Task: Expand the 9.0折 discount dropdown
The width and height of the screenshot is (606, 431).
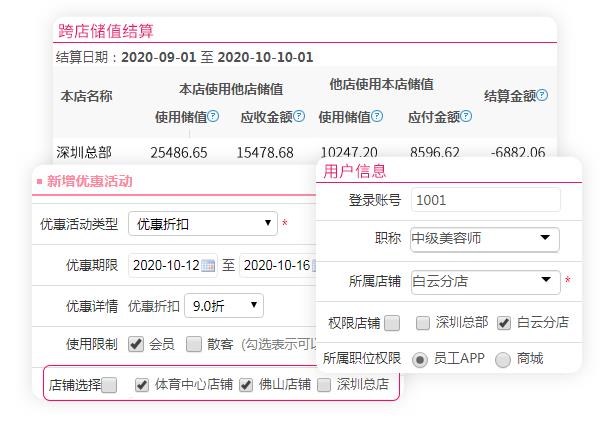Action: tap(225, 305)
